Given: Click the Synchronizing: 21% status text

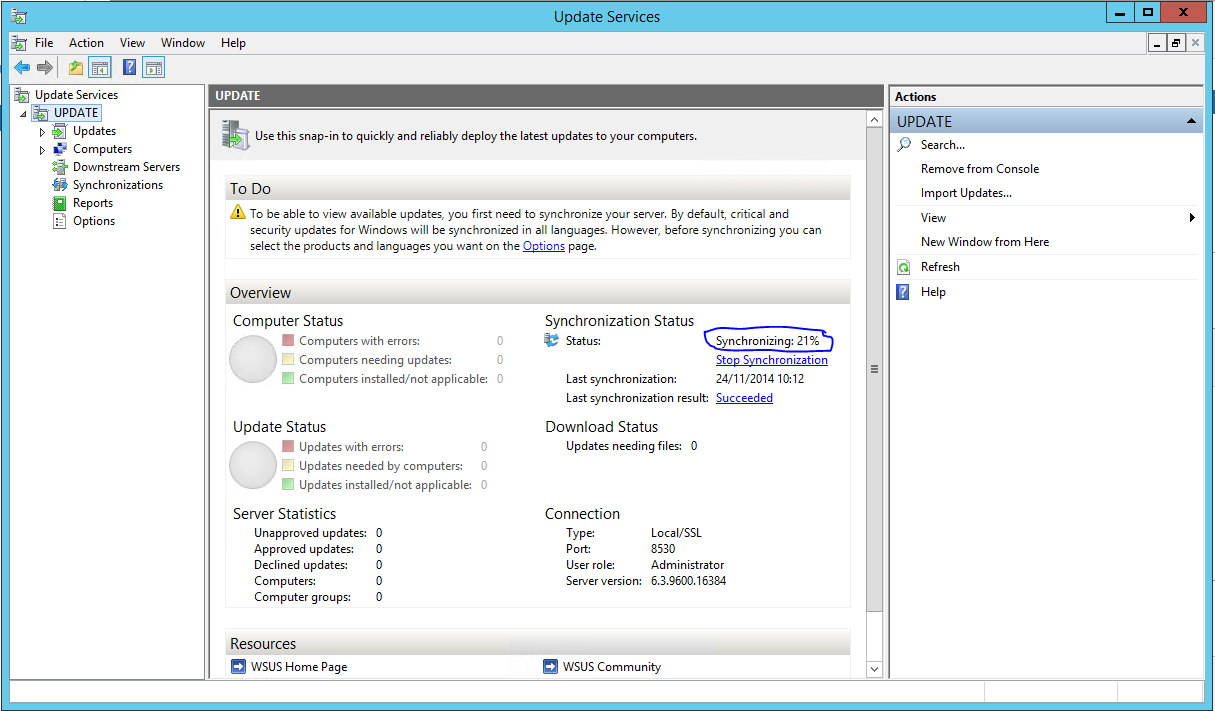Looking at the screenshot, I should (767, 341).
